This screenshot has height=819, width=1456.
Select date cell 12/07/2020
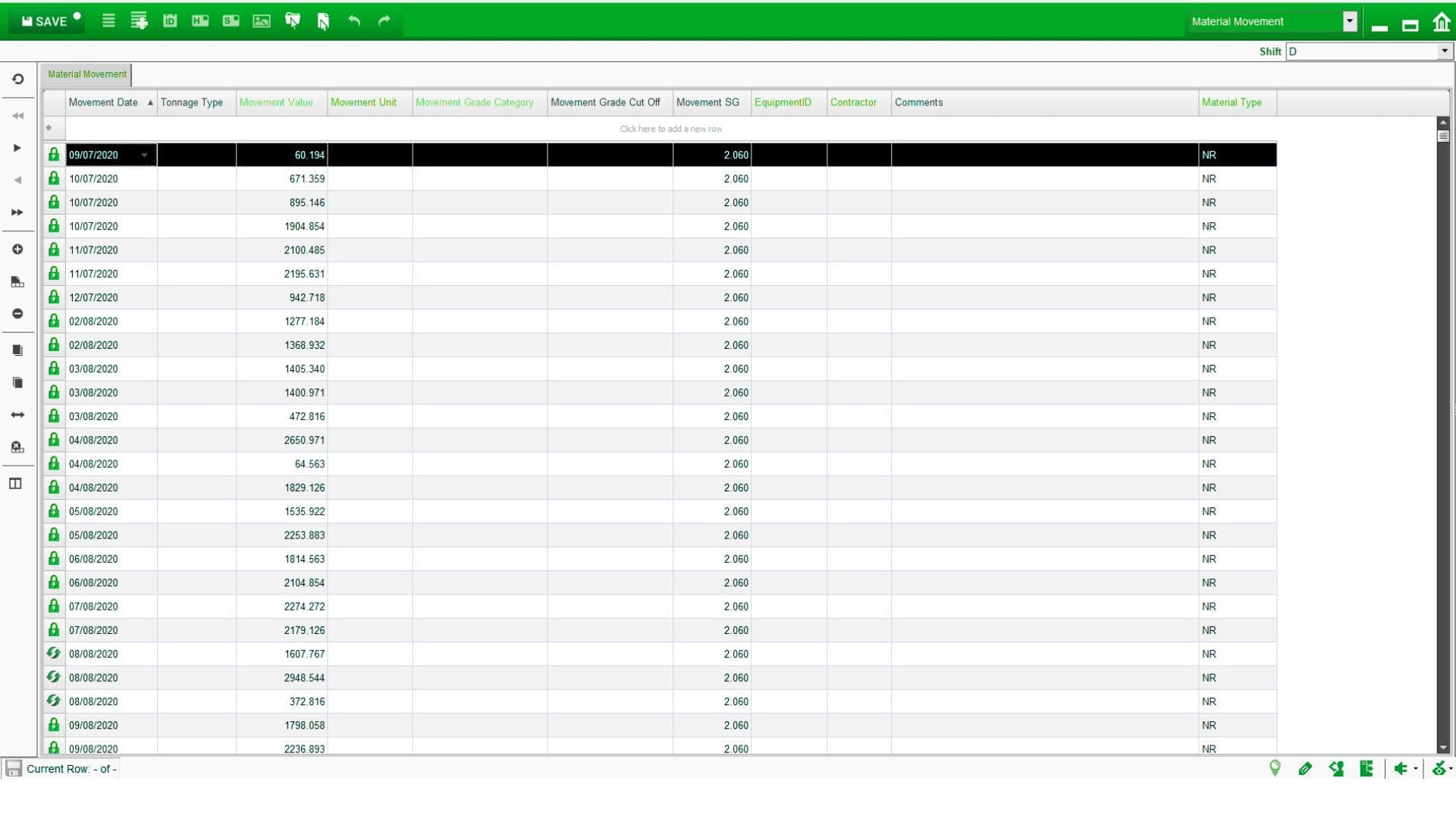(x=111, y=298)
